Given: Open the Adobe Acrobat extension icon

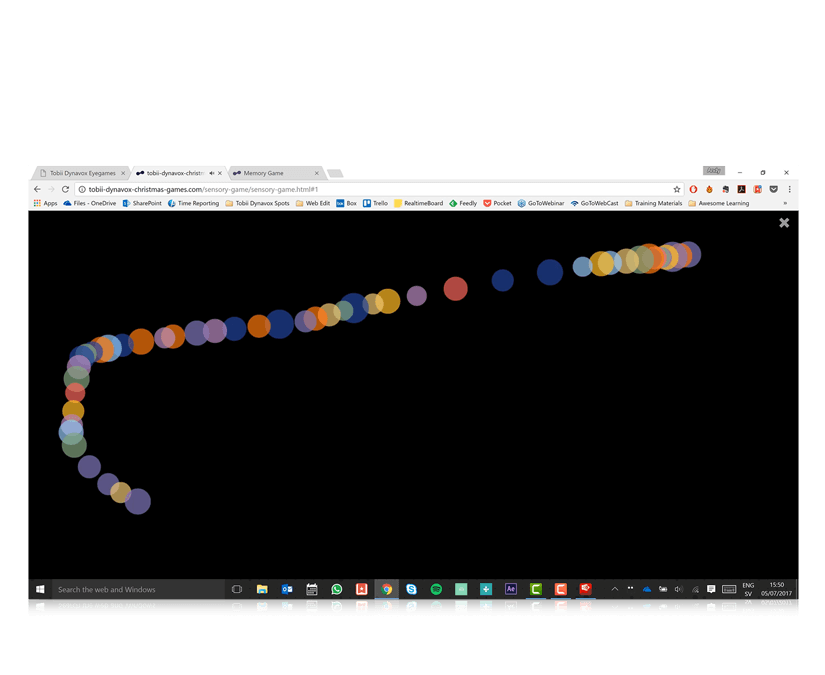Looking at the screenshot, I should [x=741, y=189].
